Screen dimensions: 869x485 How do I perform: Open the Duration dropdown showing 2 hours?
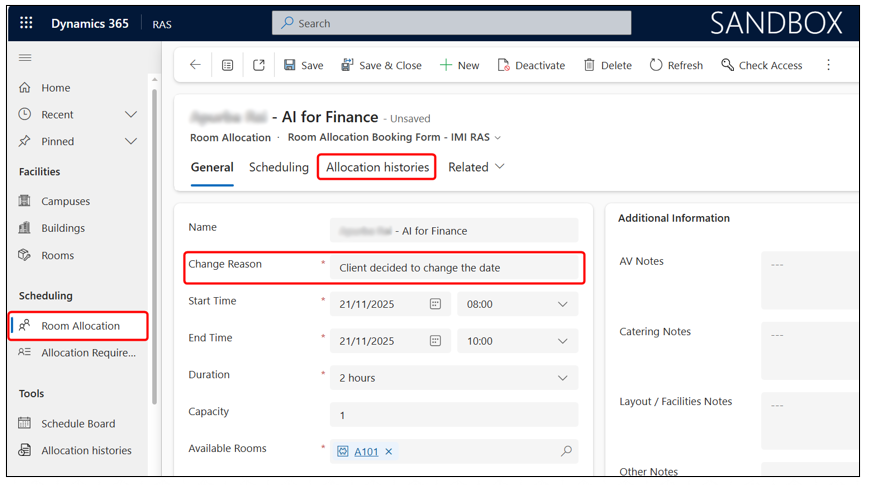[453, 378]
